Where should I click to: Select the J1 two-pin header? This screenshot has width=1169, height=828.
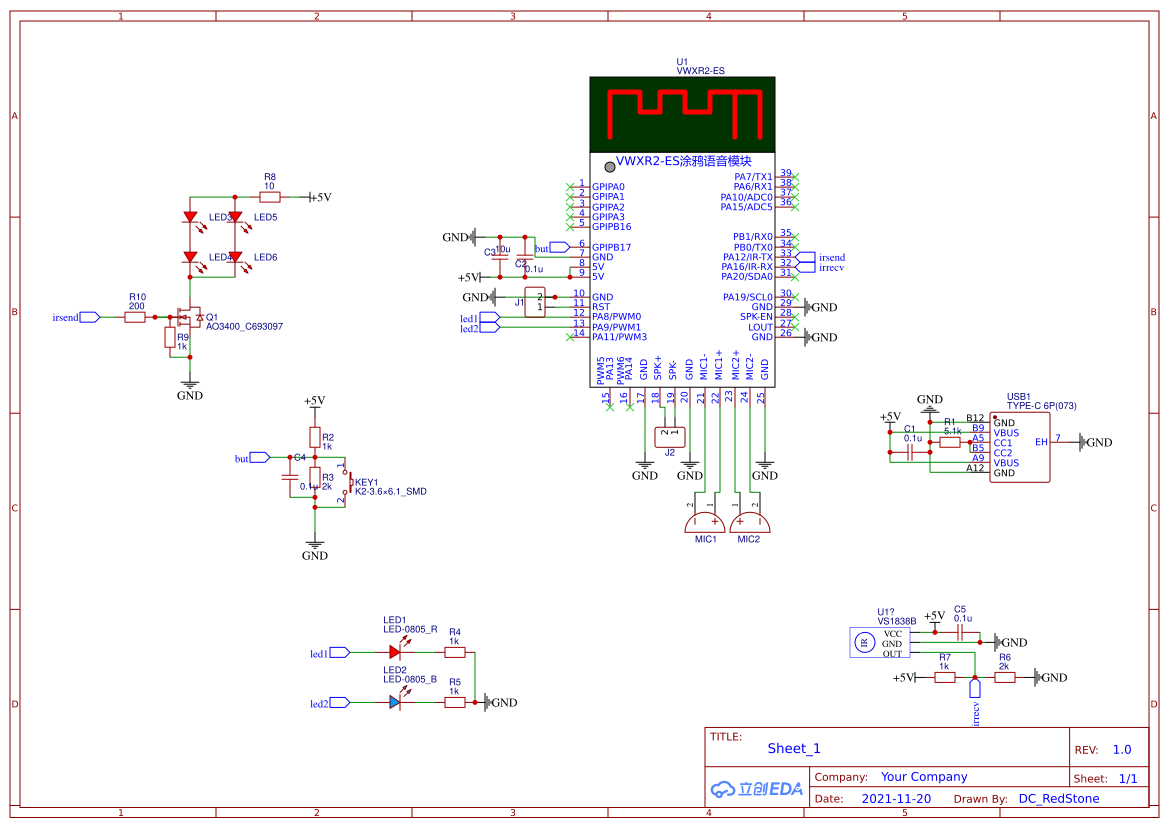(x=535, y=302)
